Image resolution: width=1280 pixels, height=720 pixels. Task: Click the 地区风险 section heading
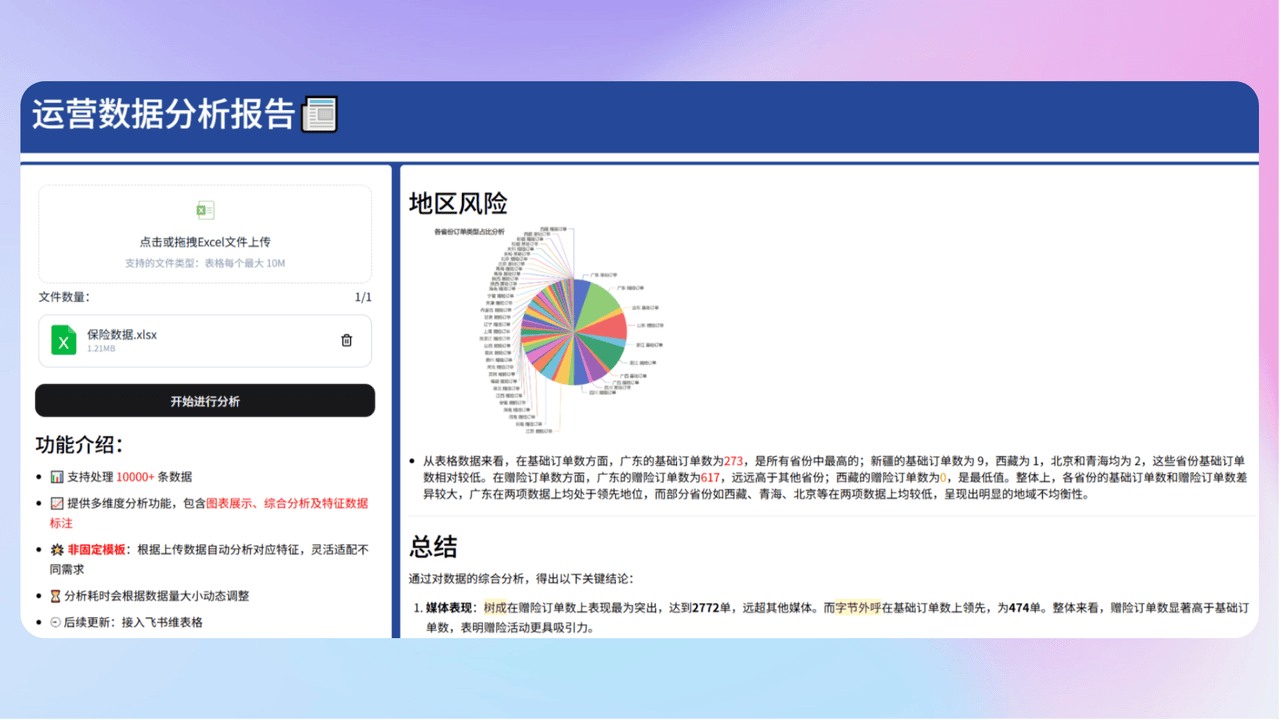(x=458, y=204)
